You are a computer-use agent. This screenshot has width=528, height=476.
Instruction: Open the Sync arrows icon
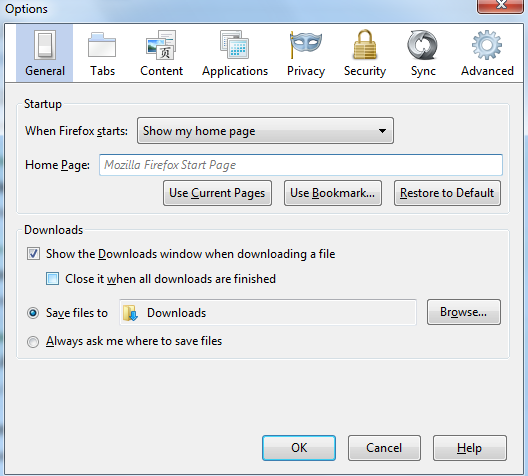pyautogui.click(x=423, y=45)
